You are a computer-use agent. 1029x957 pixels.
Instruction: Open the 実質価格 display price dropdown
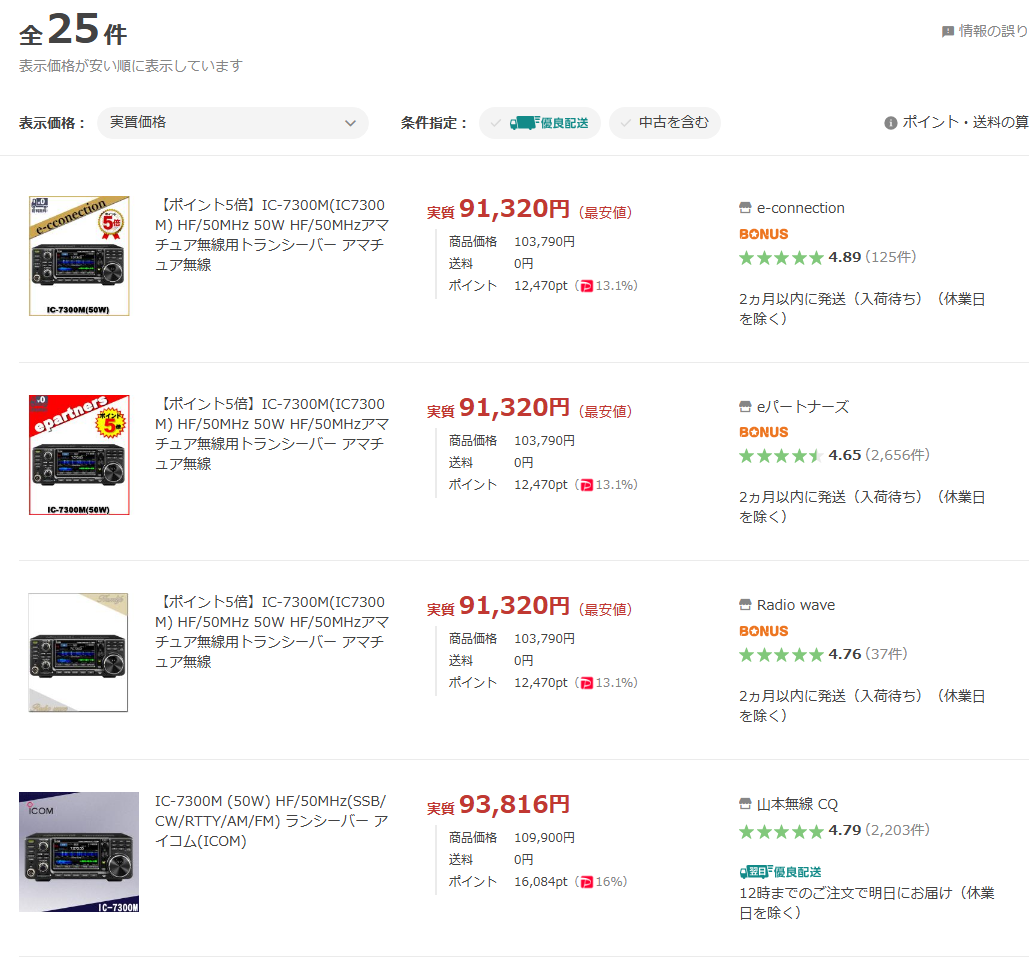232,123
